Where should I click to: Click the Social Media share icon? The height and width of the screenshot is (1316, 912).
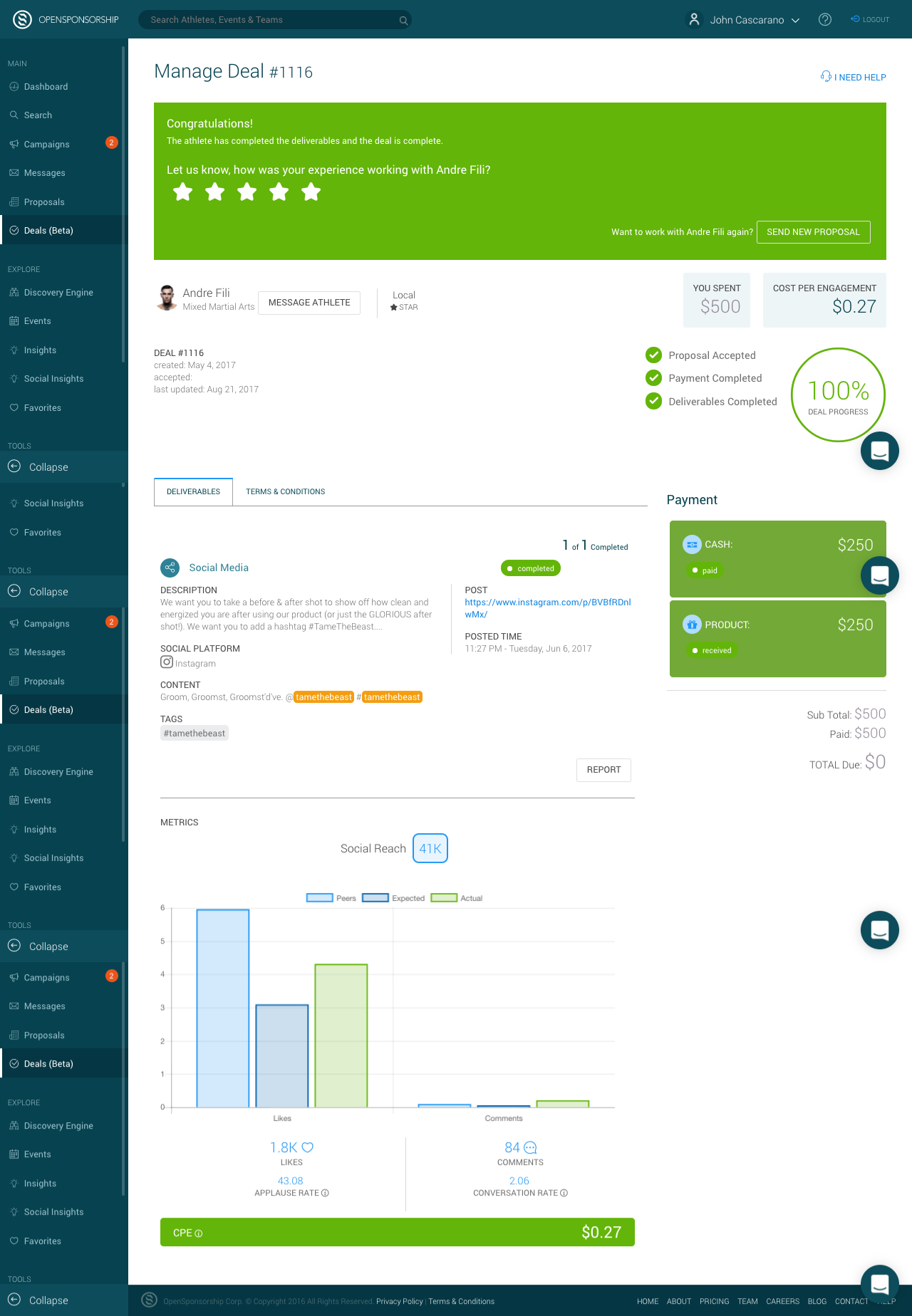[170, 568]
